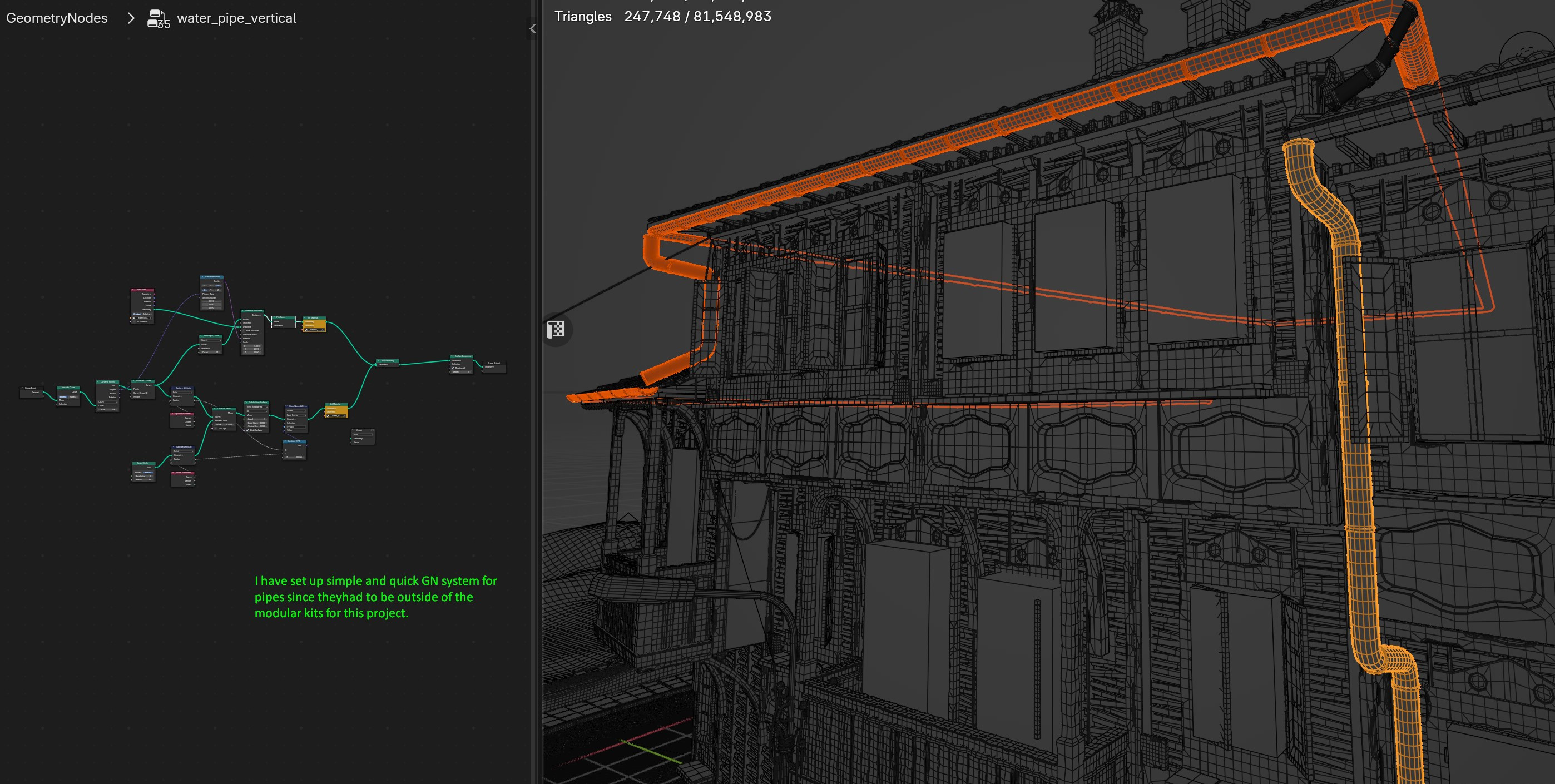The height and width of the screenshot is (784, 1555).
Task: Click the water_pipe_vertical breadcrumb label
Action: click(x=236, y=18)
